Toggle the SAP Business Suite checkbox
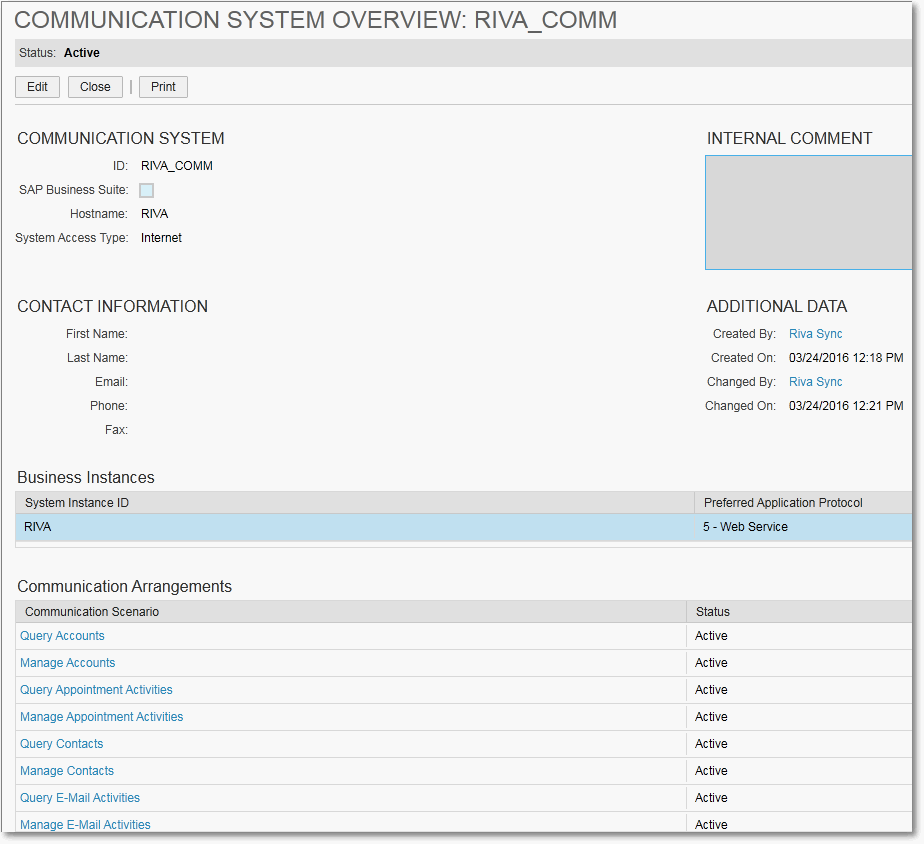The image size is (924, 844). pyautogui.click(x=146, y=190)
